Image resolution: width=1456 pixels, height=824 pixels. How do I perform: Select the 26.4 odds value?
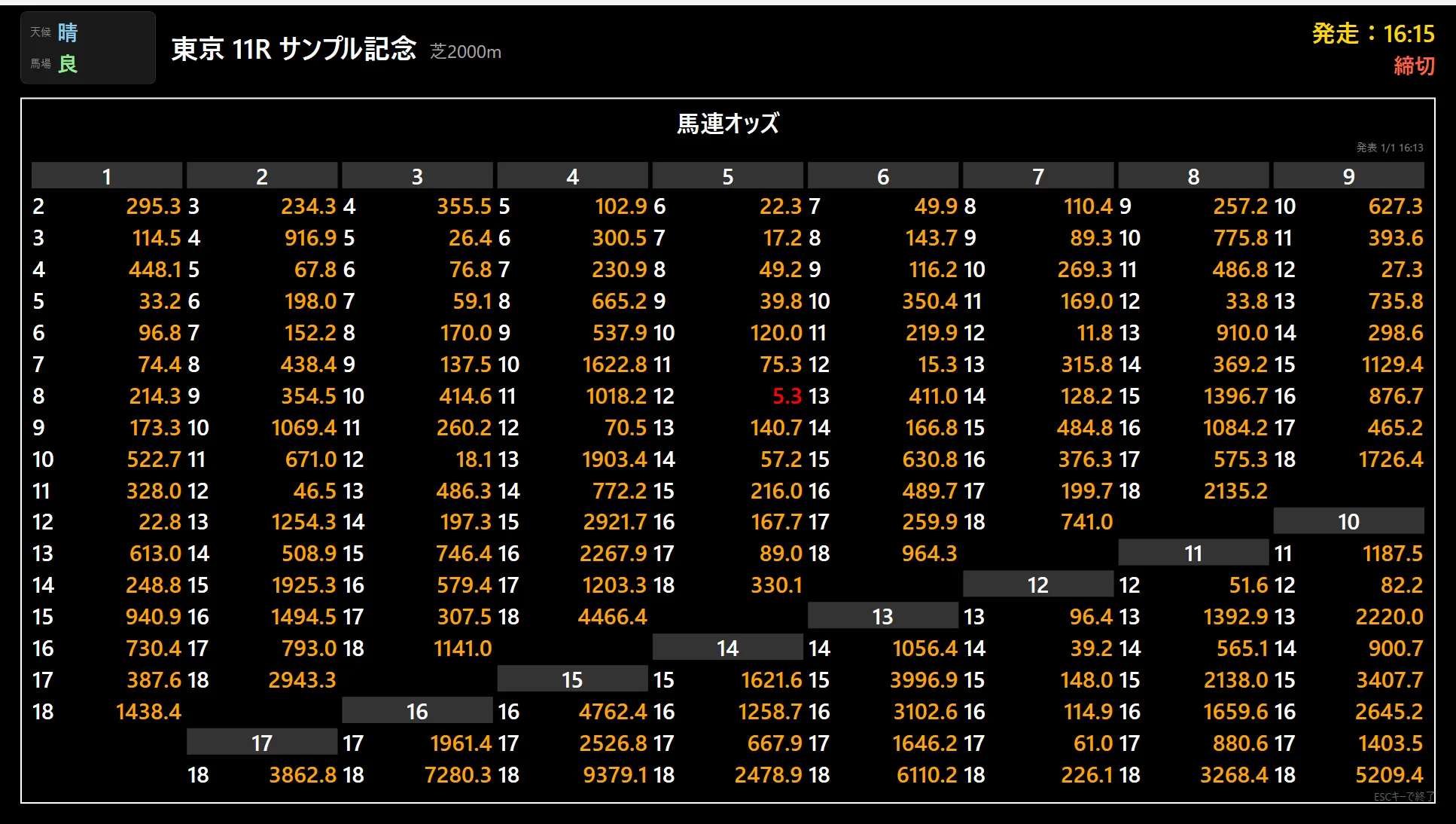tap(471, 237)
